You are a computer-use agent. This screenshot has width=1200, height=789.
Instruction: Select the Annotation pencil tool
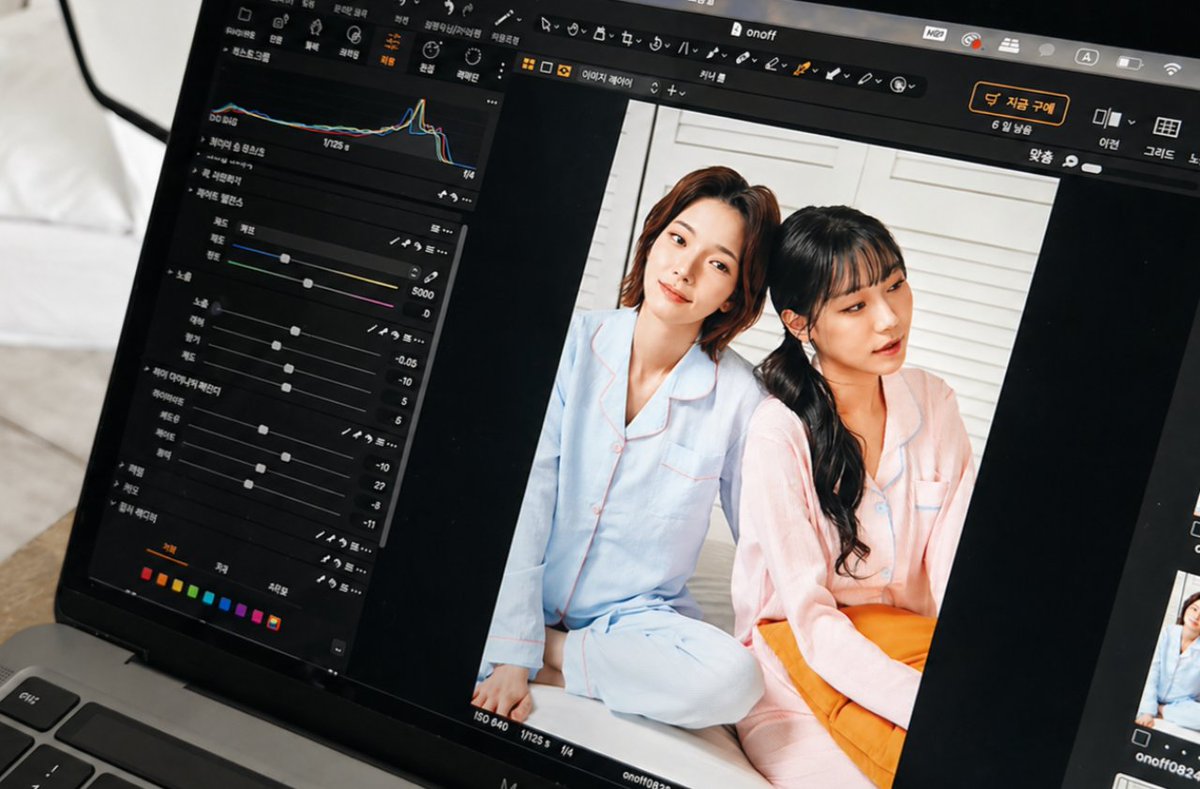864,79
